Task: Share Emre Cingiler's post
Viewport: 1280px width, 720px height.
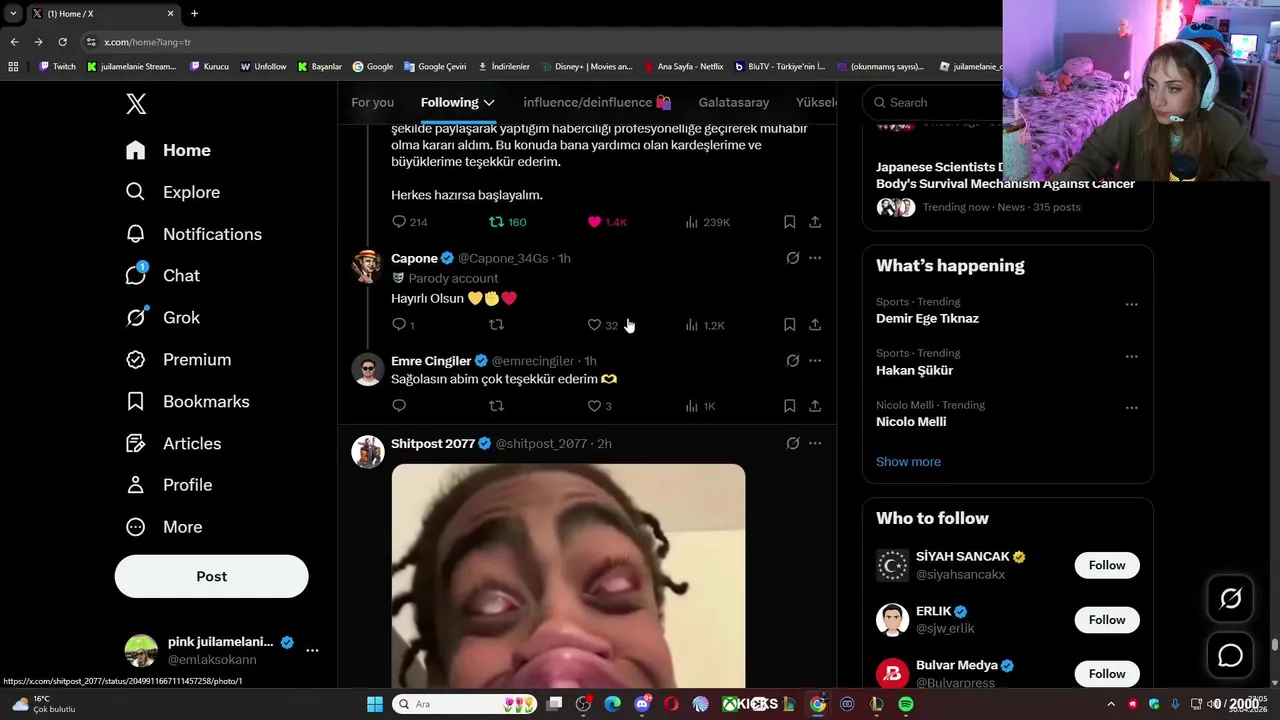Action: (815, 406)
